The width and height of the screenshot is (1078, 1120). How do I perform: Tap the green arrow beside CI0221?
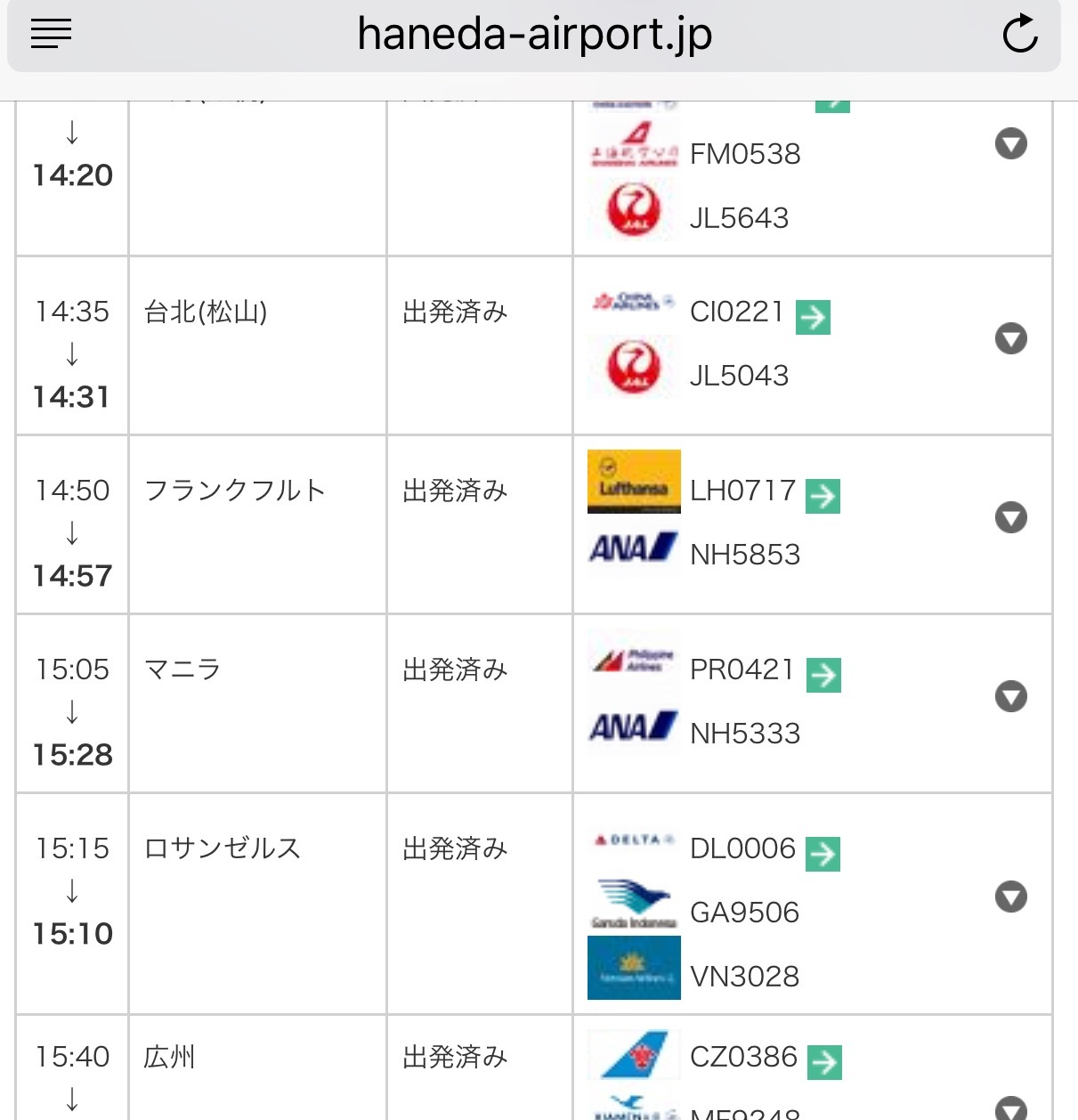[x=813, y=317]
